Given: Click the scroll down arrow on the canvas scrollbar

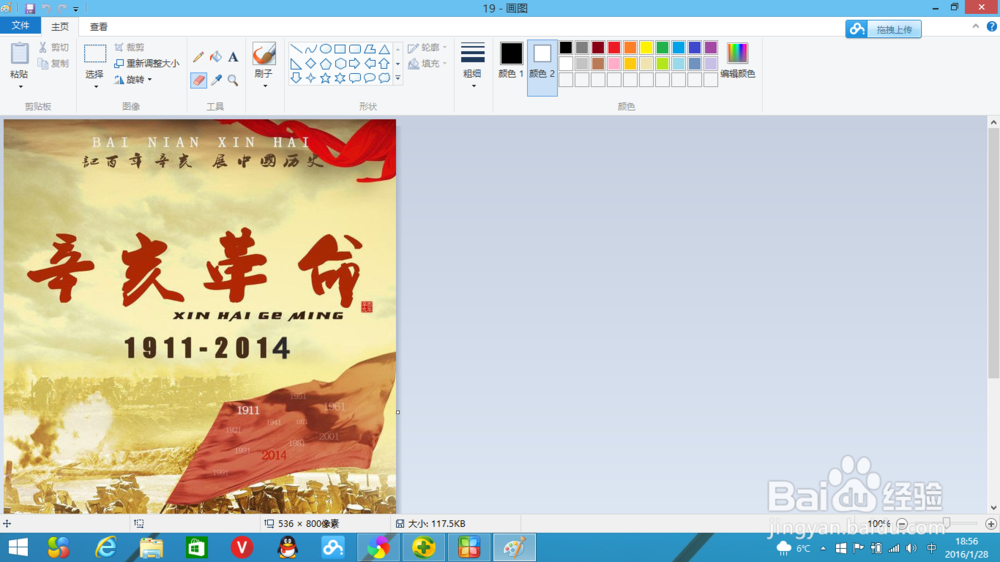Looking at the screenshot, I should click(994, 508).
